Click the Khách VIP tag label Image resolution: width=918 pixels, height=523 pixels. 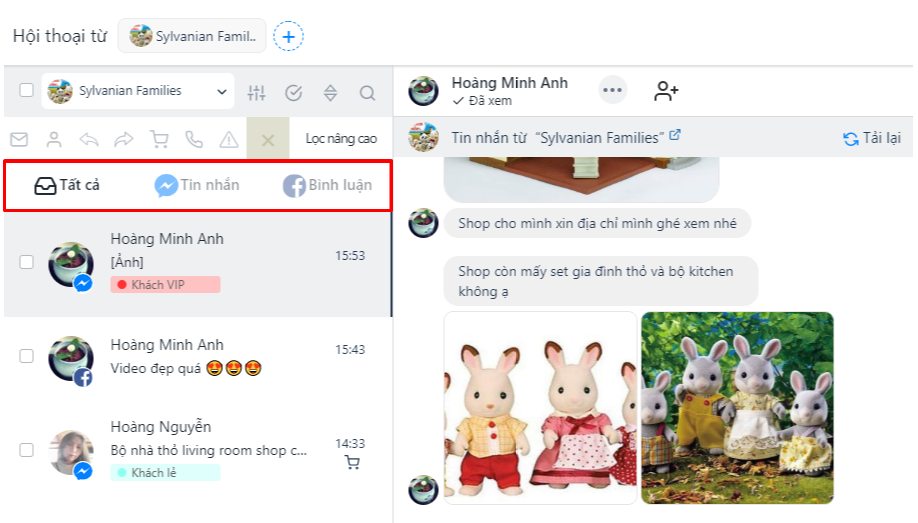[x=165, y=285]
